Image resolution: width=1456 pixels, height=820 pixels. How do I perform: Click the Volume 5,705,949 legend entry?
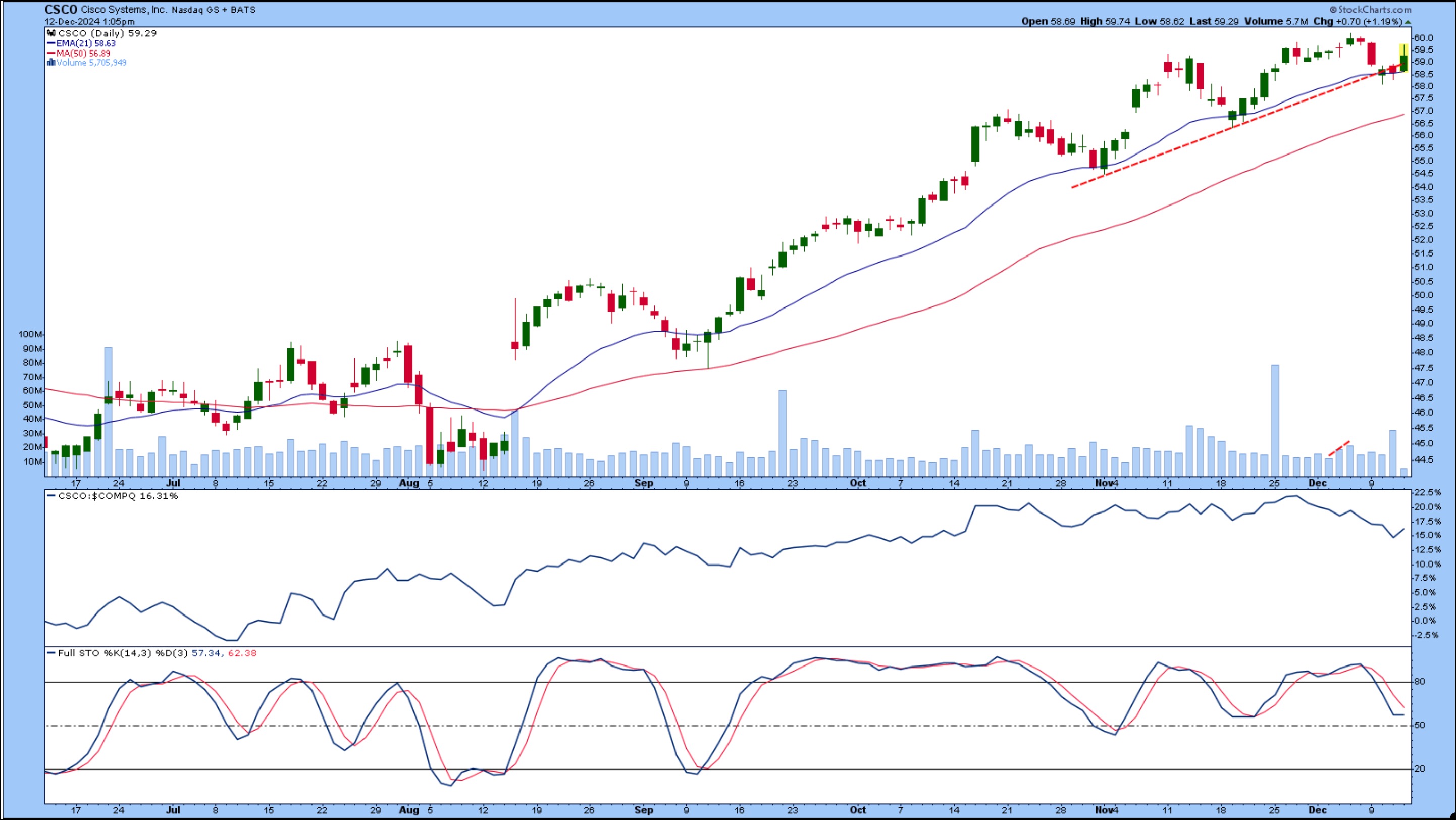[91, 63]
